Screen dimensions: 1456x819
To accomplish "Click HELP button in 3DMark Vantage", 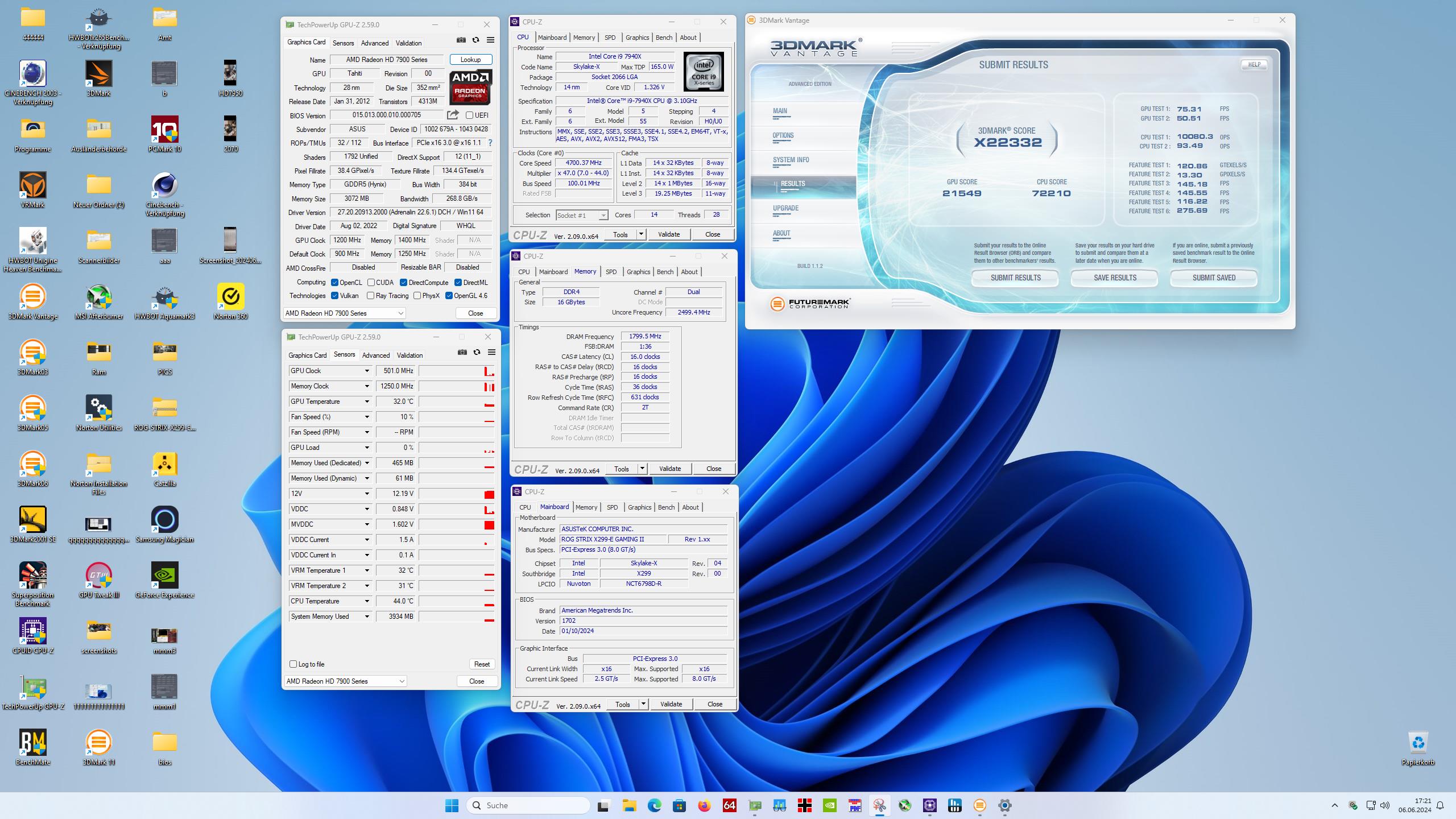I will 1254,65.
